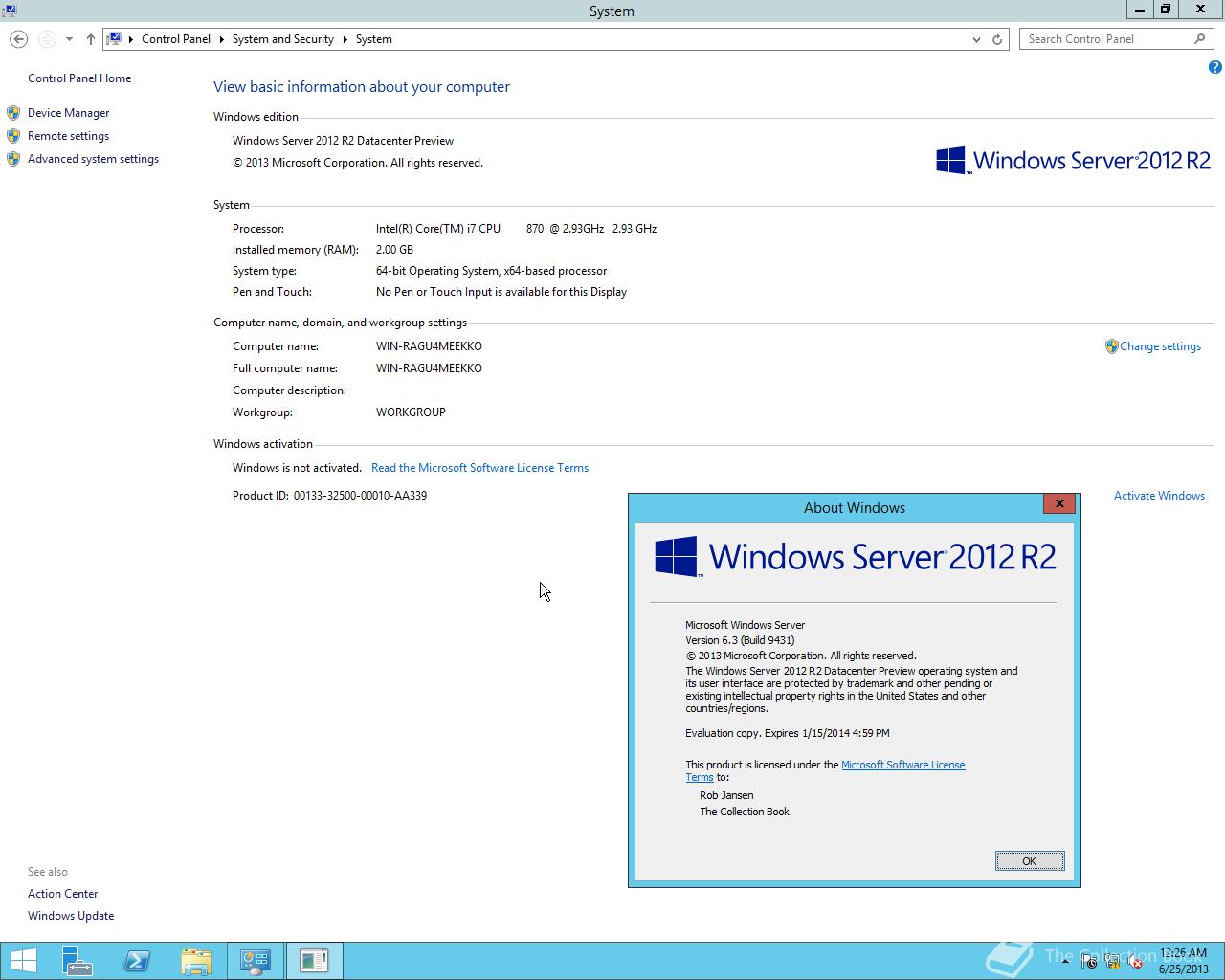Open Device Manager link

point(68,113)
